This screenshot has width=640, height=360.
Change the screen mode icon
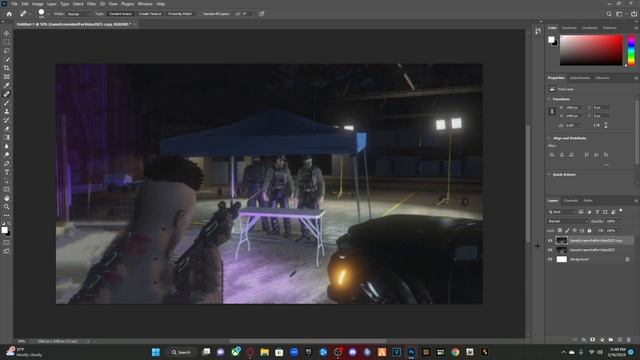coord(7,251)
